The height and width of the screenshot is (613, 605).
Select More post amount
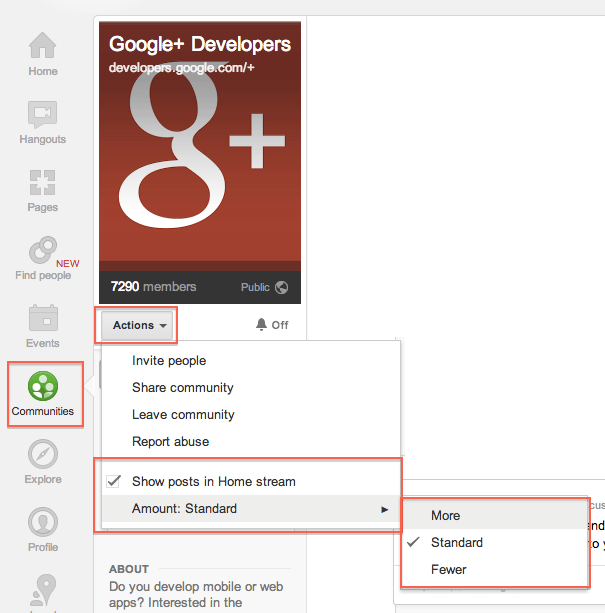[495, 515]
